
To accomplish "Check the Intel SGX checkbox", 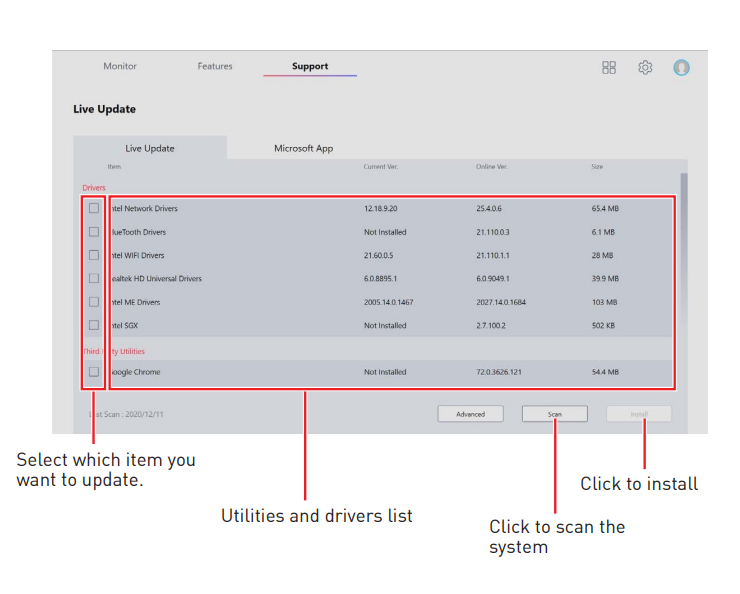I will pyautogui.click(x=94, y=325).
